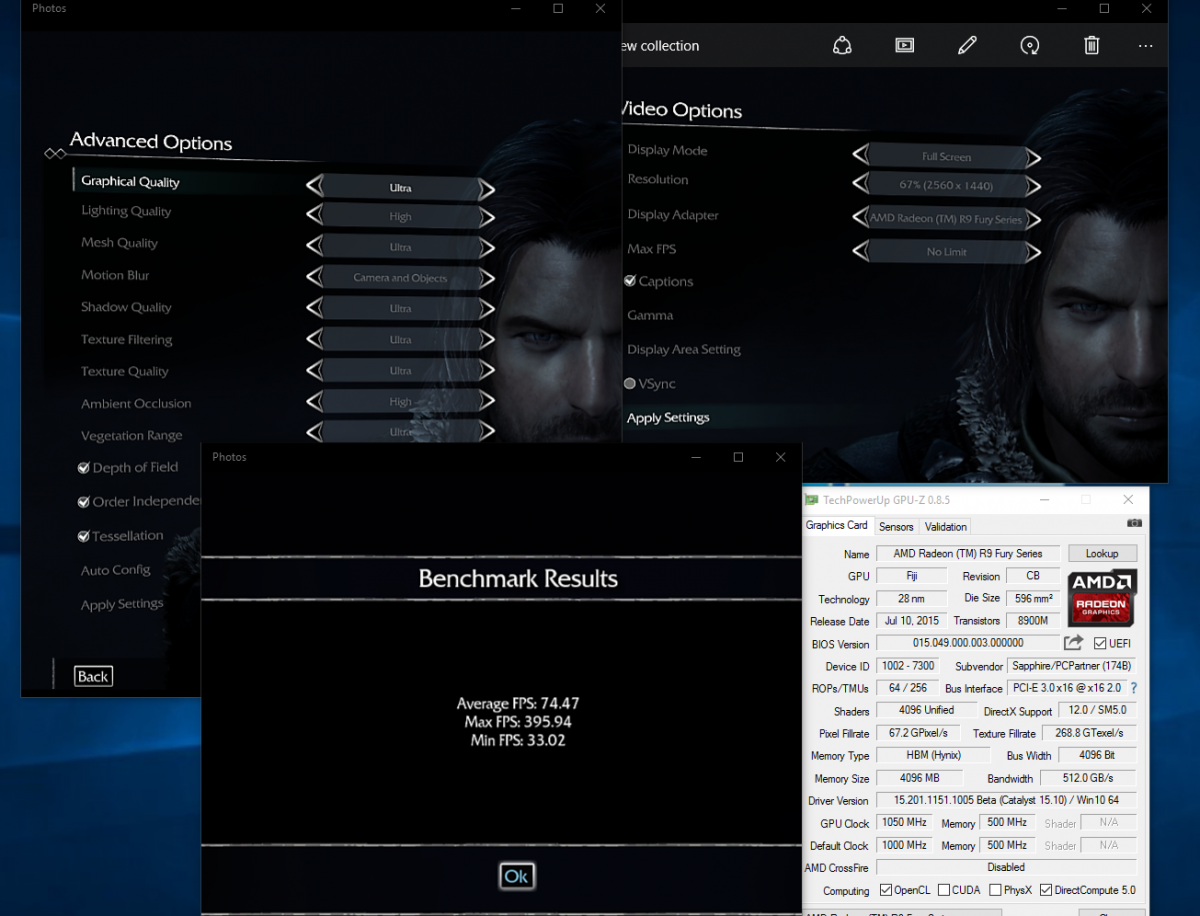Click left arrow for Shadow Quality
1200x916 pixels.
click(x=314, y=308)
